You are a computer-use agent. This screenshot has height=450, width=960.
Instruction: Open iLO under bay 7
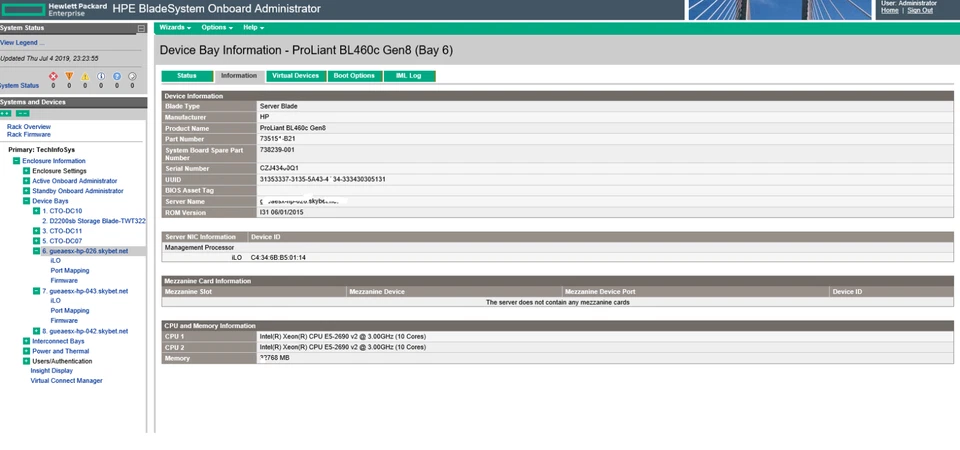(56, 301)
